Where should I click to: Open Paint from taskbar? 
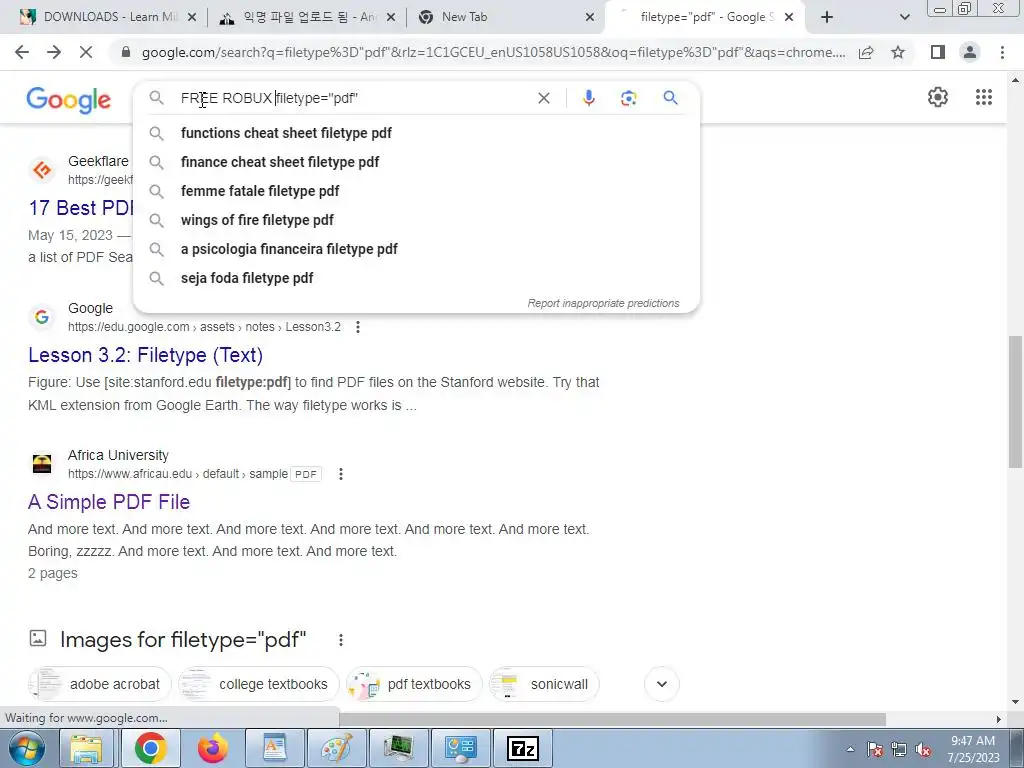(337, 748)
